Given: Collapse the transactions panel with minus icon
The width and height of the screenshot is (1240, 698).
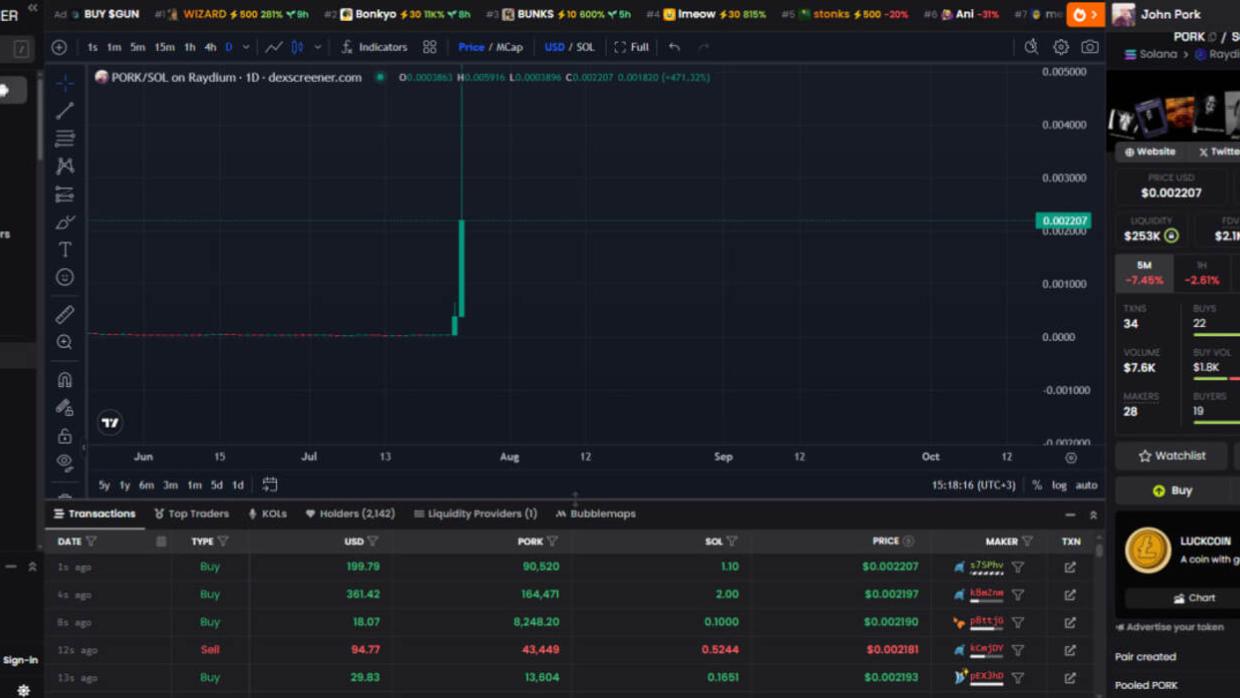Looking at the screenshot, I should click(x=1070, y=515).
